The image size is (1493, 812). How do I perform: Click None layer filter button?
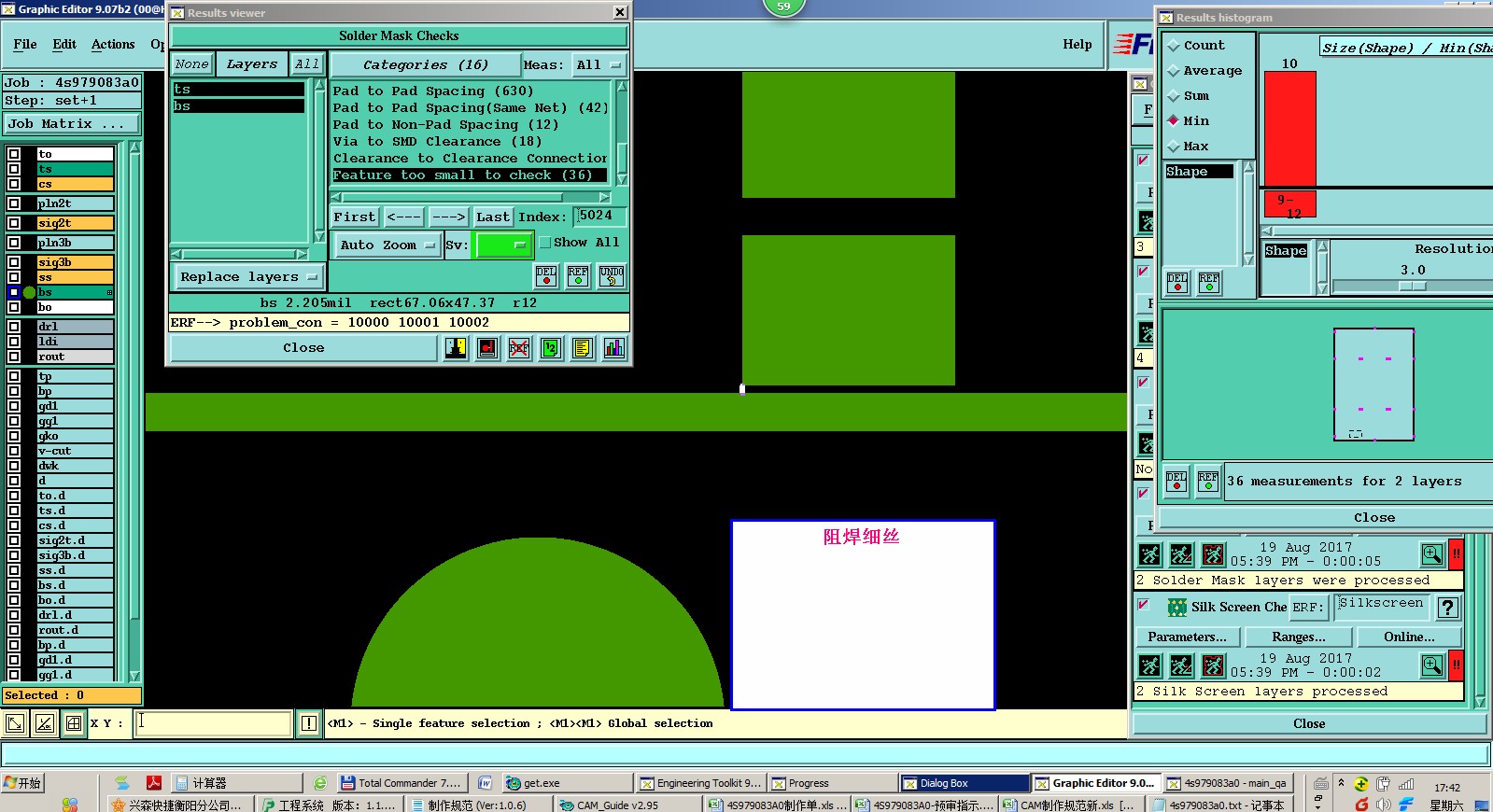[191, 64]
